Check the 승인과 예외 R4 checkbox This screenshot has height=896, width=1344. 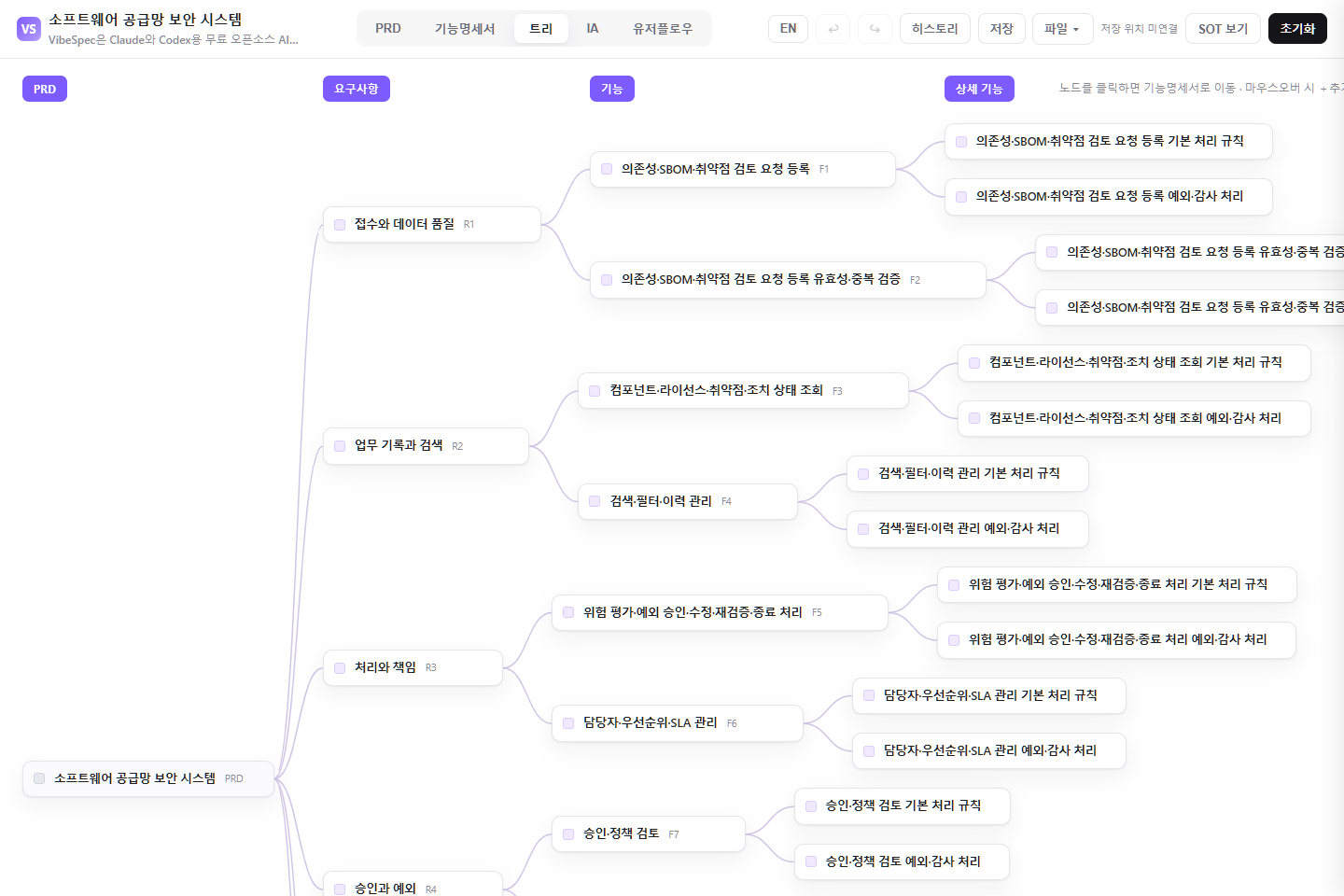click(x=340, y=889)
